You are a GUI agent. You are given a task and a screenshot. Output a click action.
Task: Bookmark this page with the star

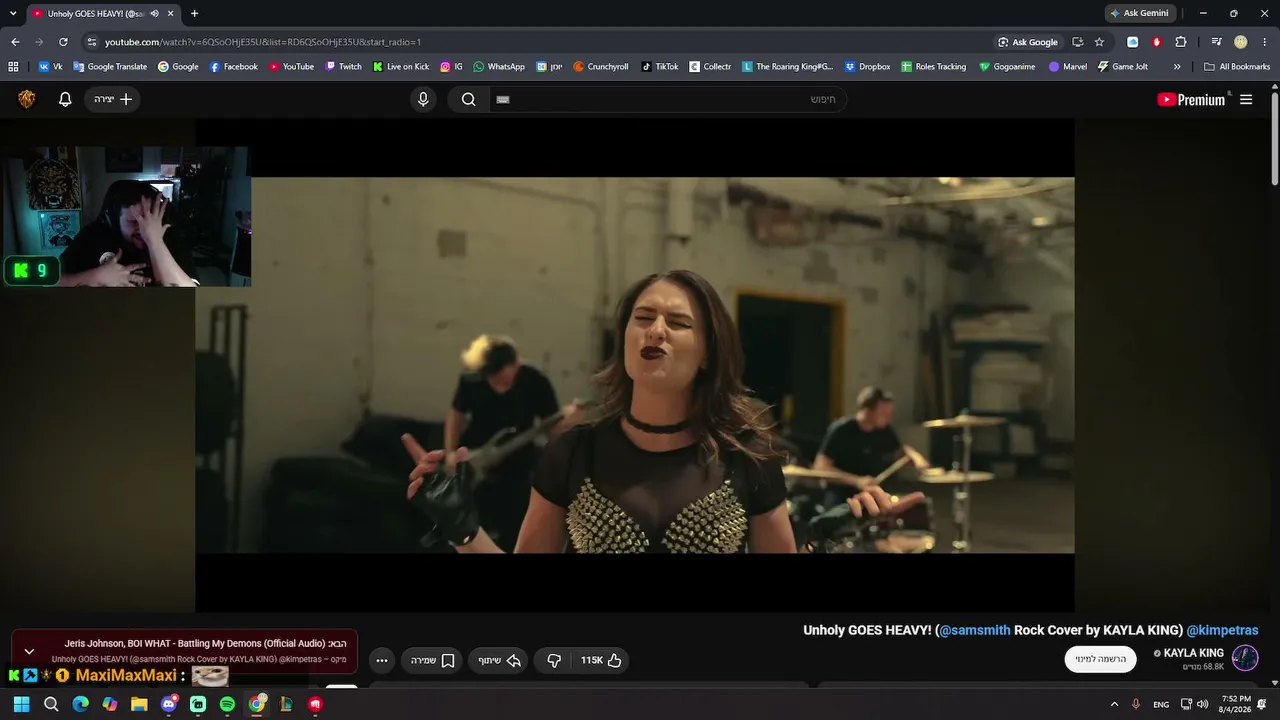click(x=1099, y=42)
